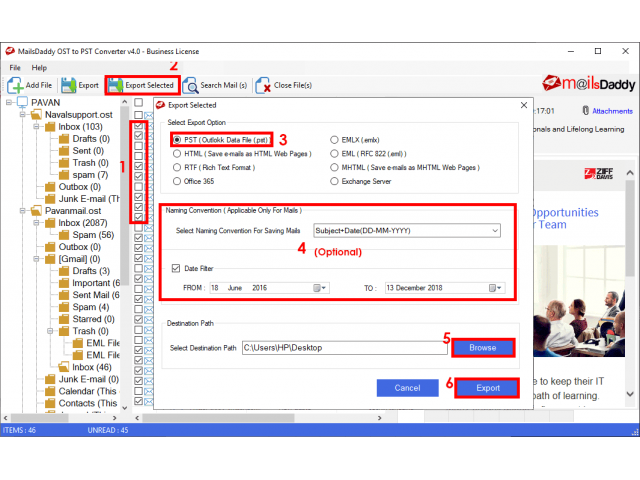Viewport: 640px width, 480px height.
Task: Click the Spam (56) folder icon
Action: 64,235
